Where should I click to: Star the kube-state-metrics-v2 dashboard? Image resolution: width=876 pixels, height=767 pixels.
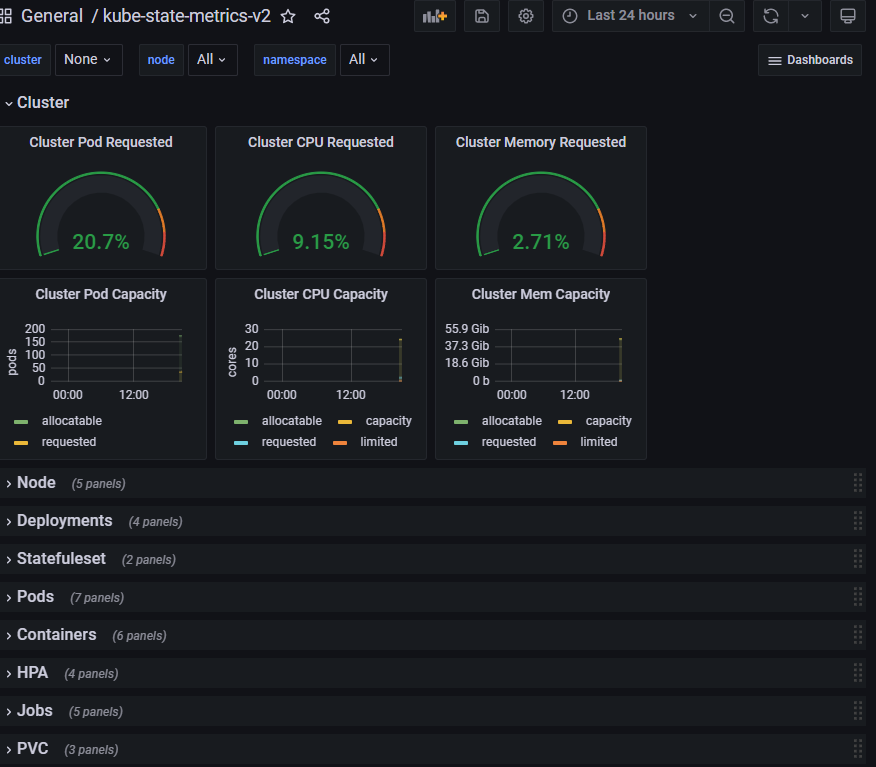click(288, 16)
